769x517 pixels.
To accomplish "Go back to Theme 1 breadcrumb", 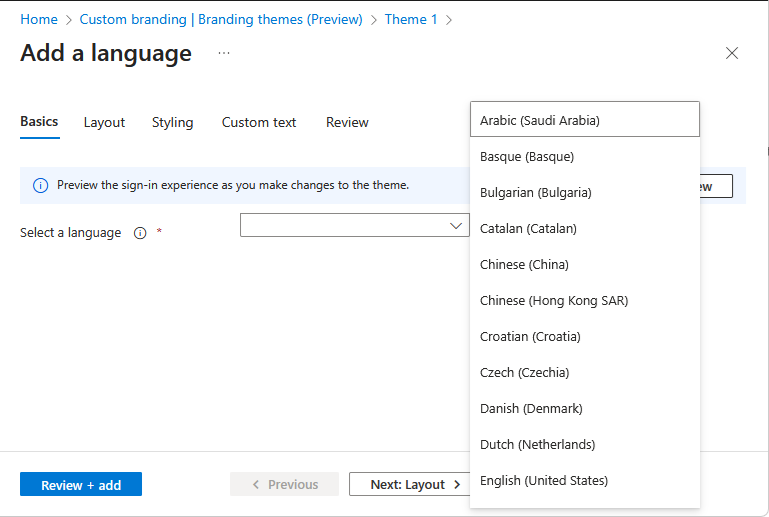I will click(411, 19).
